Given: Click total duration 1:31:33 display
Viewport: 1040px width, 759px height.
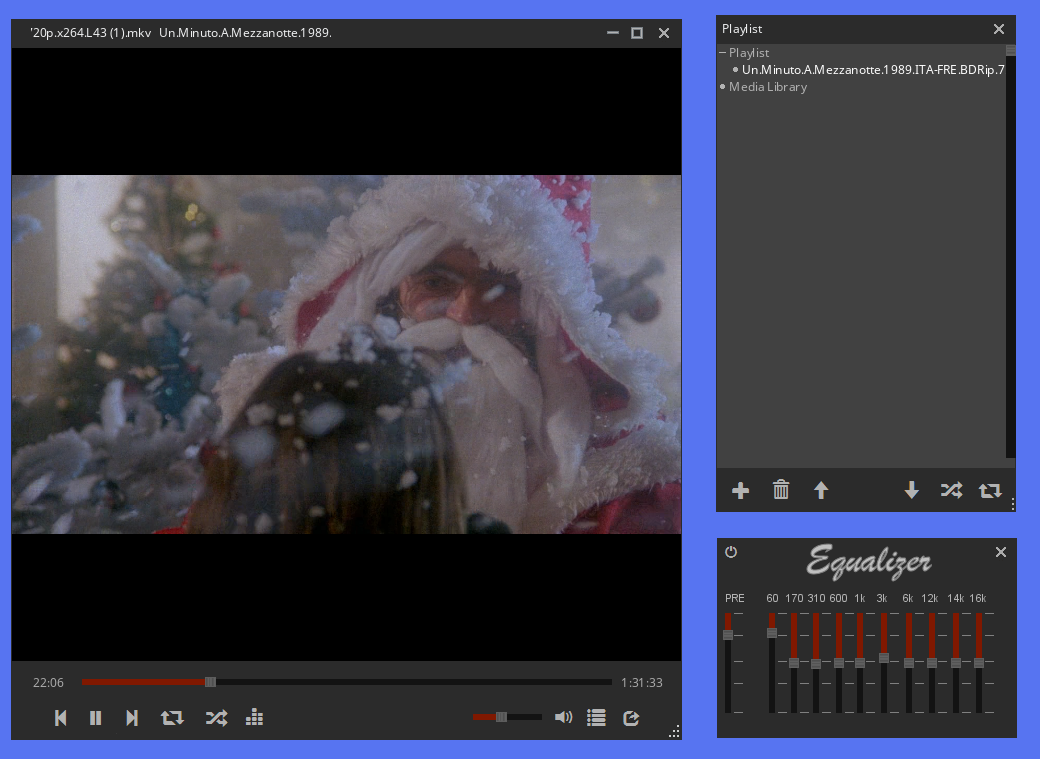Looking at the screenshot, I should click(641, 683).
